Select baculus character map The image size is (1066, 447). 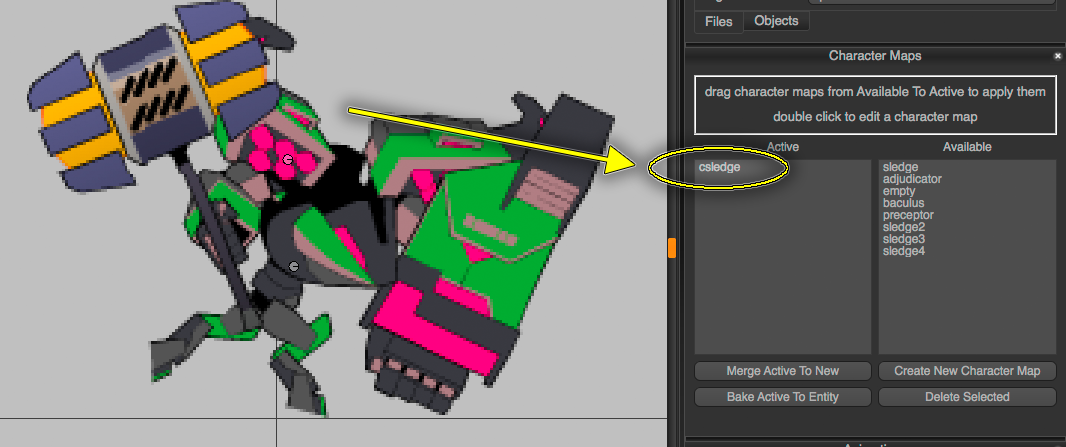tap(903, 203)
